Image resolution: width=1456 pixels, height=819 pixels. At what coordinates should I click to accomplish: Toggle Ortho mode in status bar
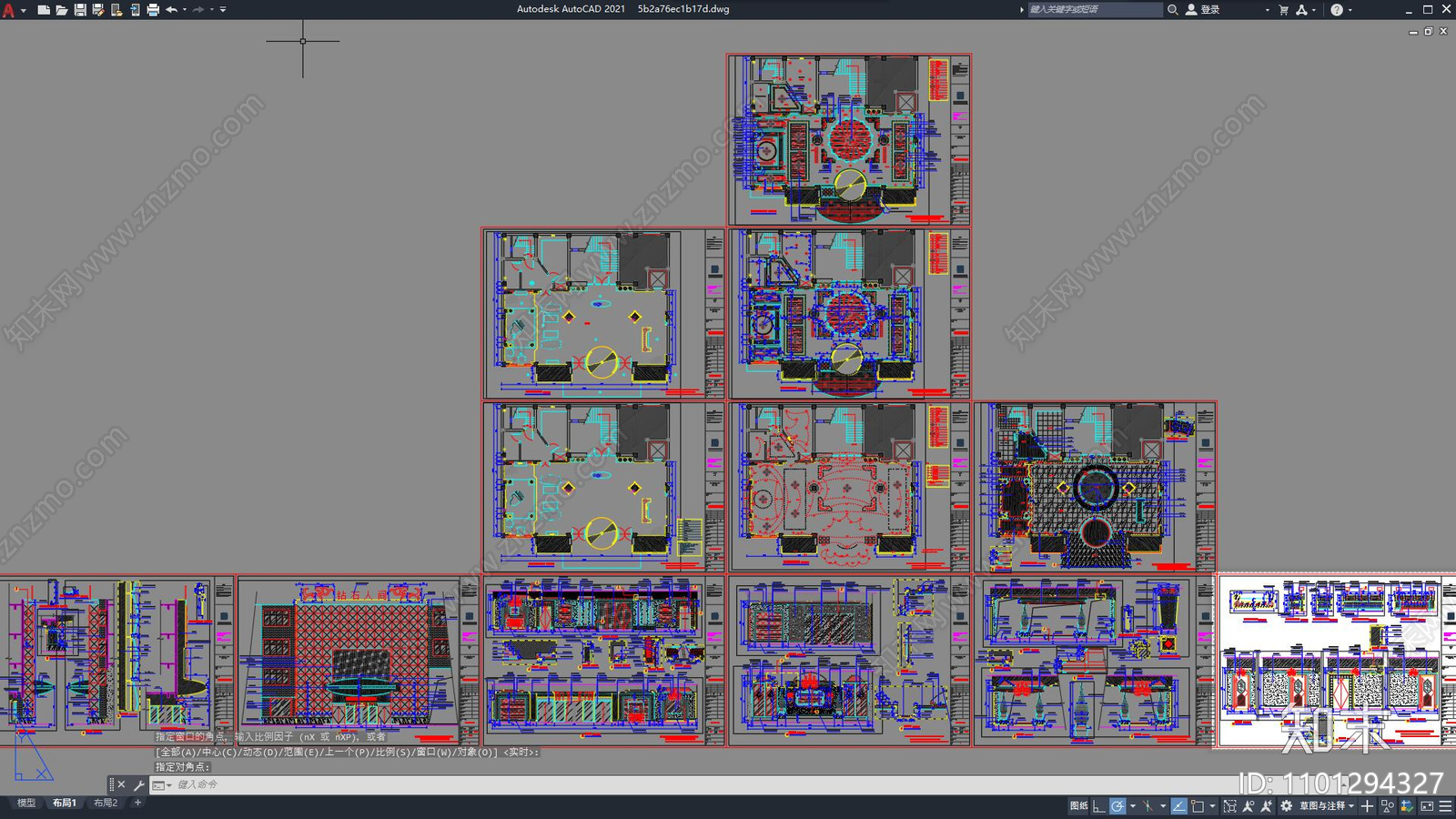(x=1098, y=805)
